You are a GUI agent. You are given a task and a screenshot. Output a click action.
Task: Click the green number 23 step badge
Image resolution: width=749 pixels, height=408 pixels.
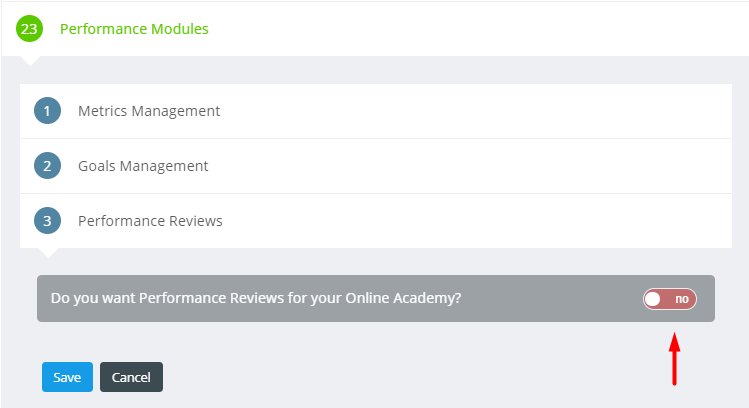[x=29, y=29]
